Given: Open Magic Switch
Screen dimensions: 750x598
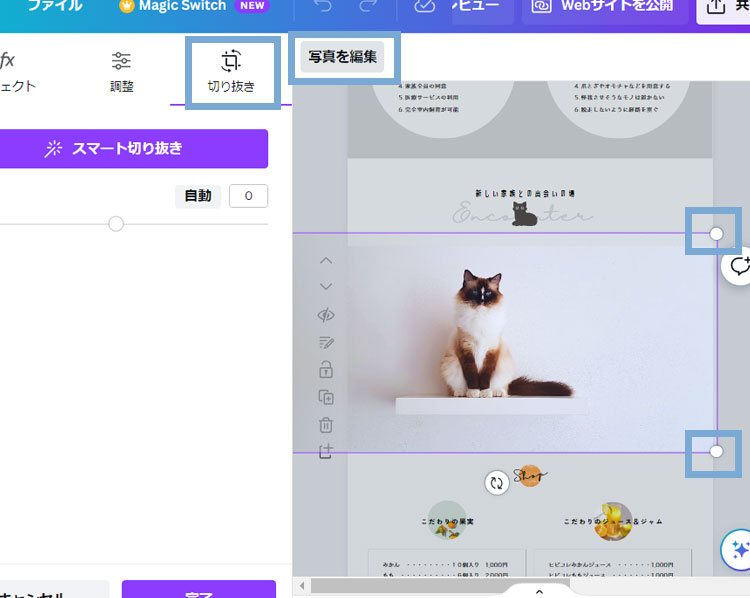Looking at the screenshot, I should point(194,6).
